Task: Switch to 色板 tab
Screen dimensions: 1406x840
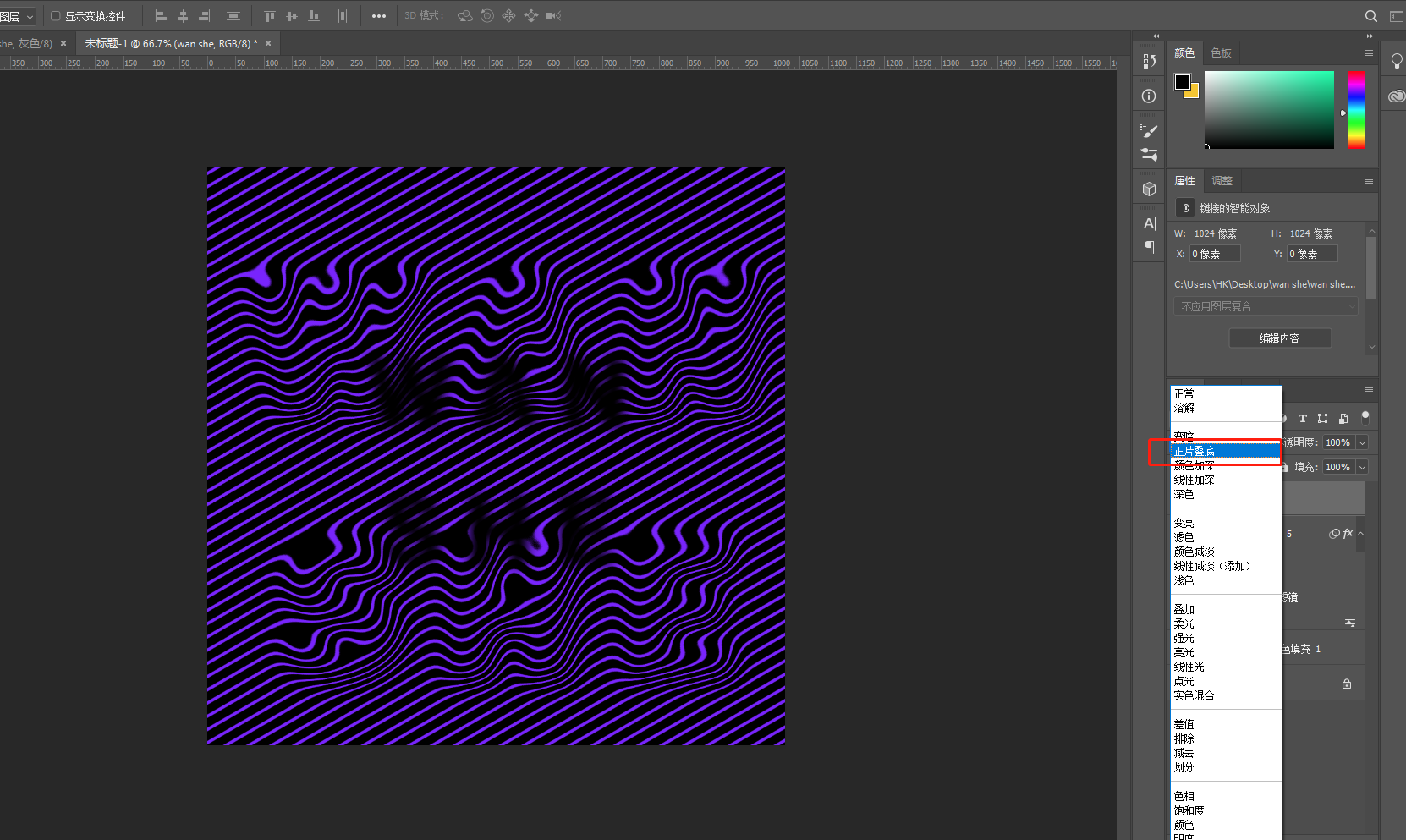Action: 1221,52
